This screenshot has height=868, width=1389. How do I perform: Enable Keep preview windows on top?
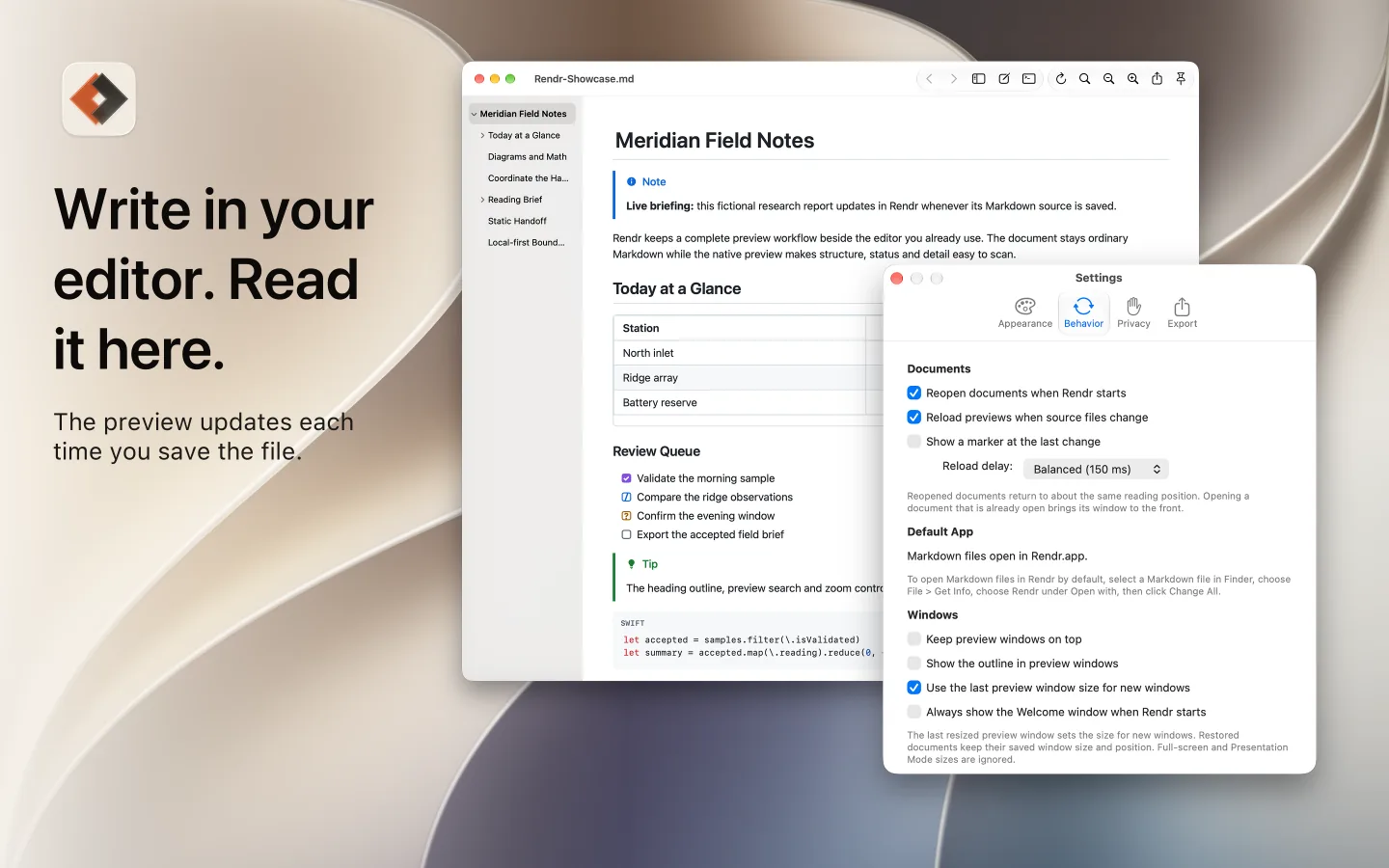[x=913, y=638]
